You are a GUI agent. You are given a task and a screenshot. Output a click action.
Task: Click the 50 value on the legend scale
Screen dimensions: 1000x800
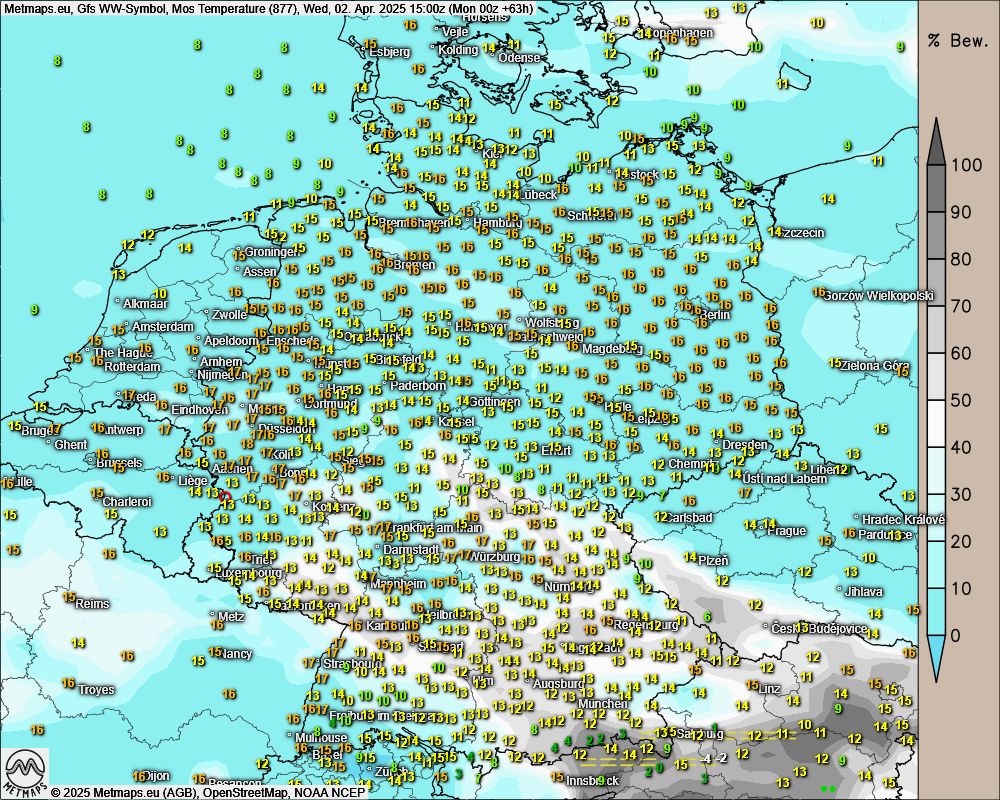pyautogui.click(x=962, y=401)
